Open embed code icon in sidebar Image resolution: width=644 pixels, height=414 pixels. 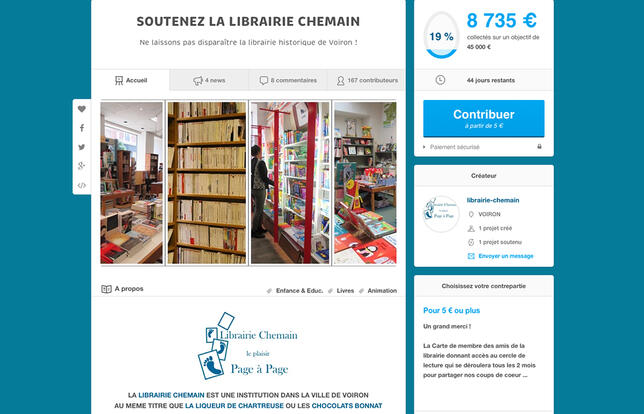click(82, 185)
